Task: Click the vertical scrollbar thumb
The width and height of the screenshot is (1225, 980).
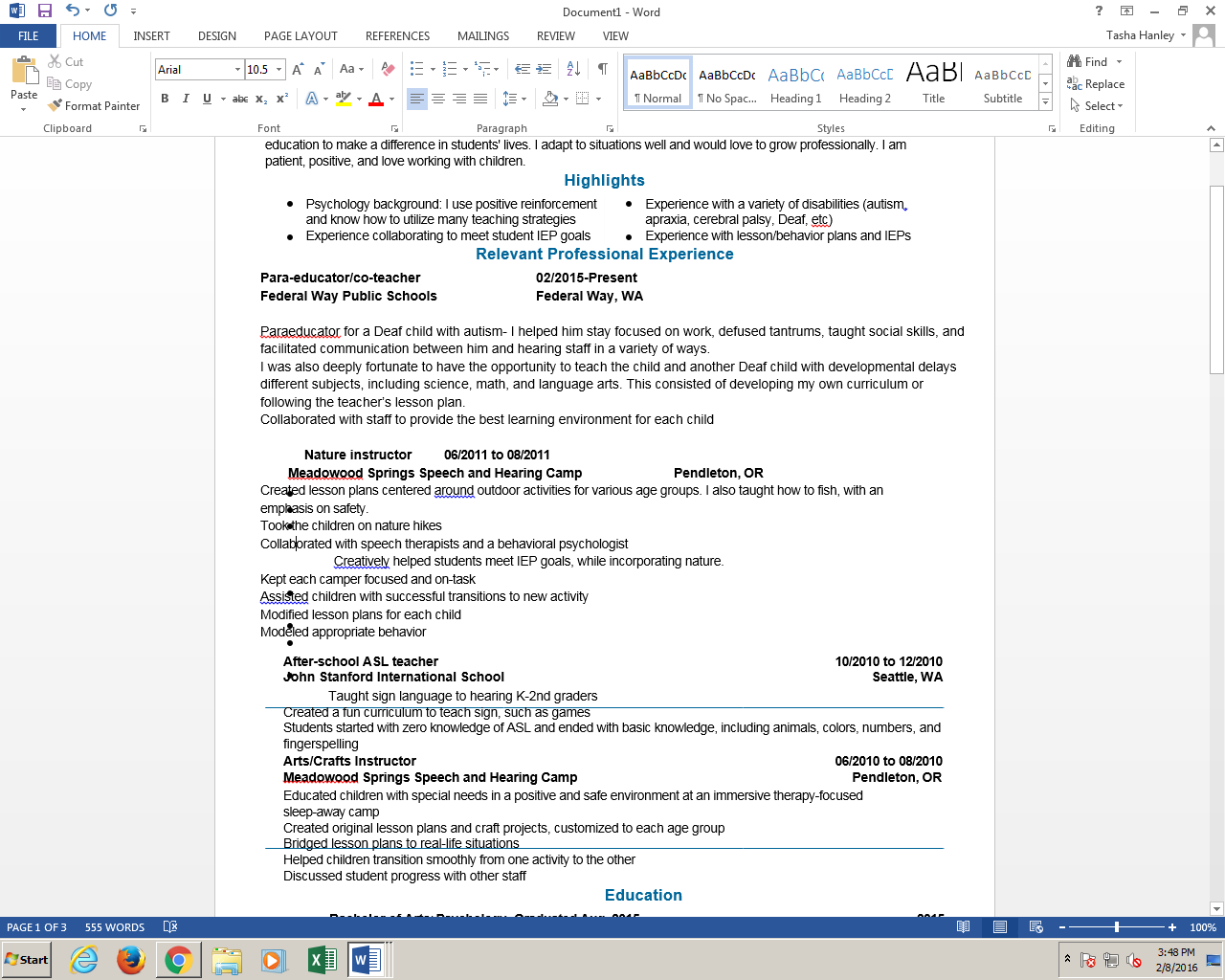Action: pyautogui.click(x=1216, y=279)
